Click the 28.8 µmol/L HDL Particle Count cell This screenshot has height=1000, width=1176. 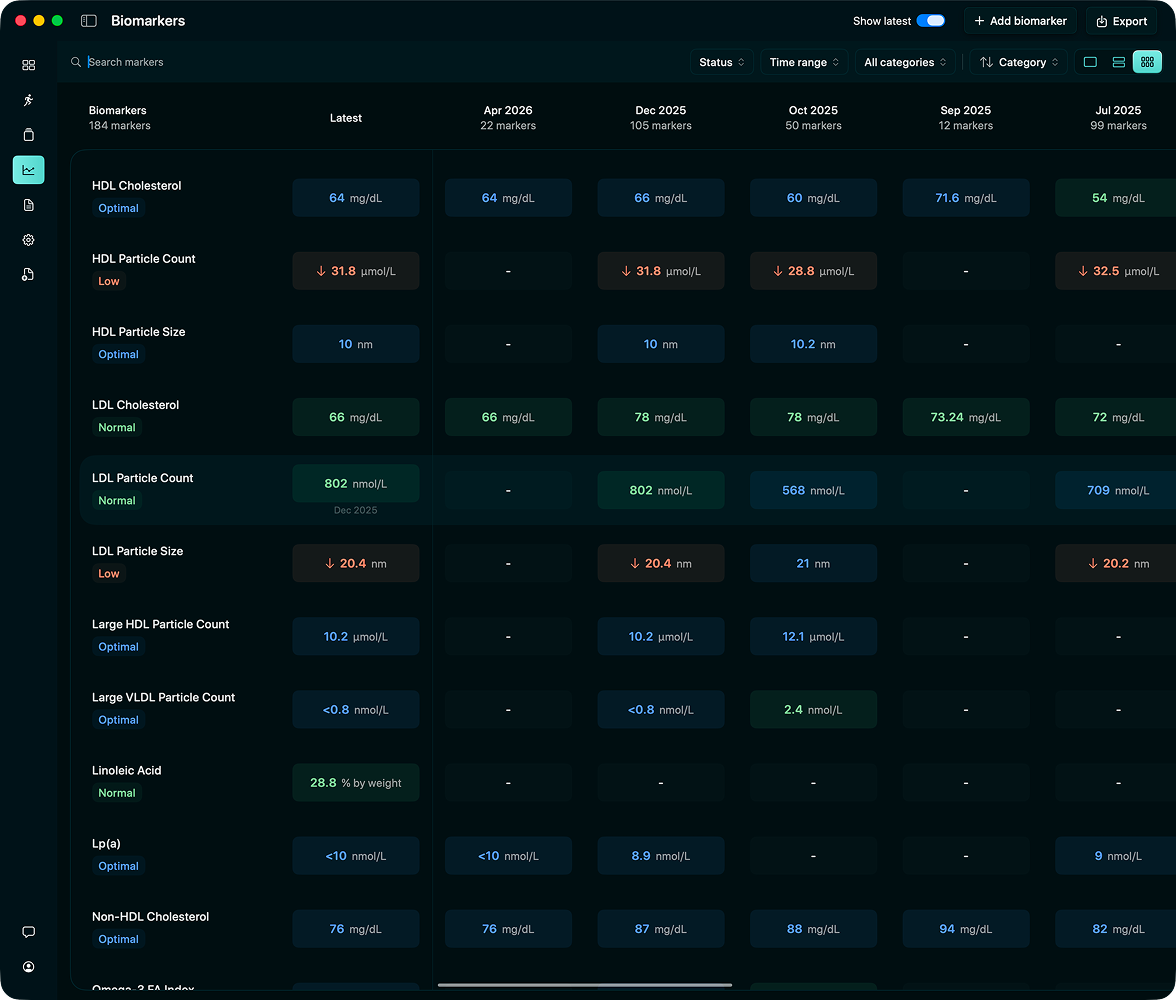tap(813, 271)
